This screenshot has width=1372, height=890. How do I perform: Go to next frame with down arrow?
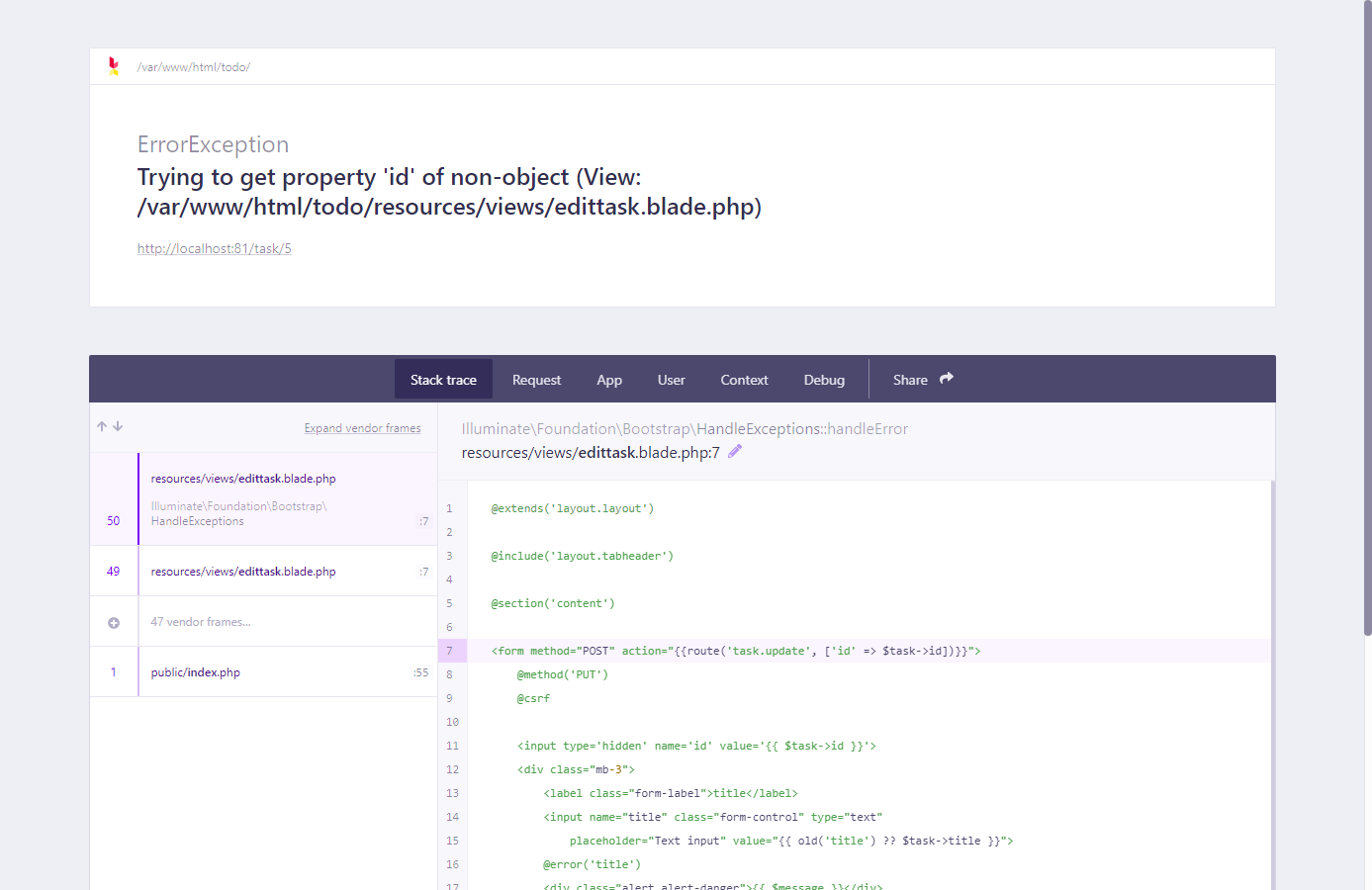[x=118, y=426]
